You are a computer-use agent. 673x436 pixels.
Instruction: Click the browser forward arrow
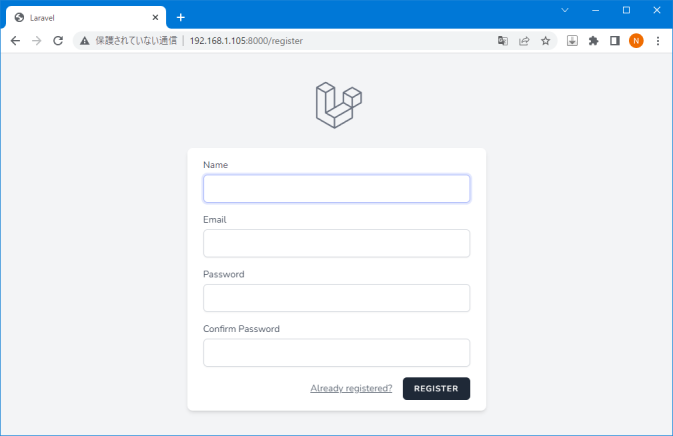37,41
